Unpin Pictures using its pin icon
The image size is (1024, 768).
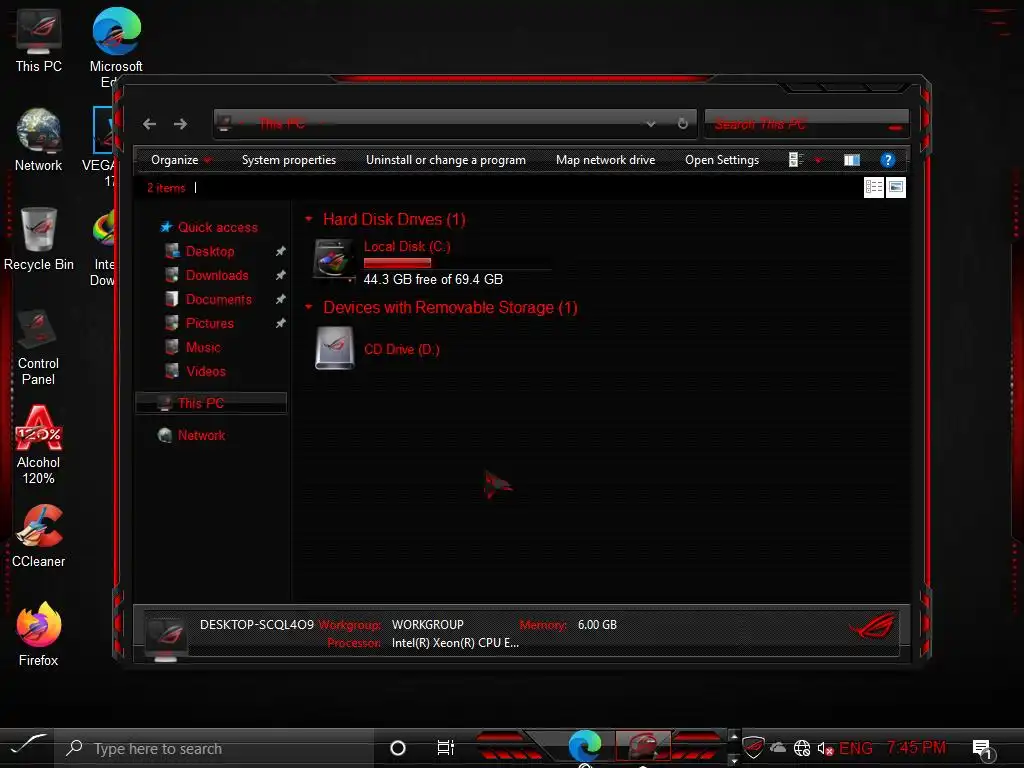[x=280, y=323]
